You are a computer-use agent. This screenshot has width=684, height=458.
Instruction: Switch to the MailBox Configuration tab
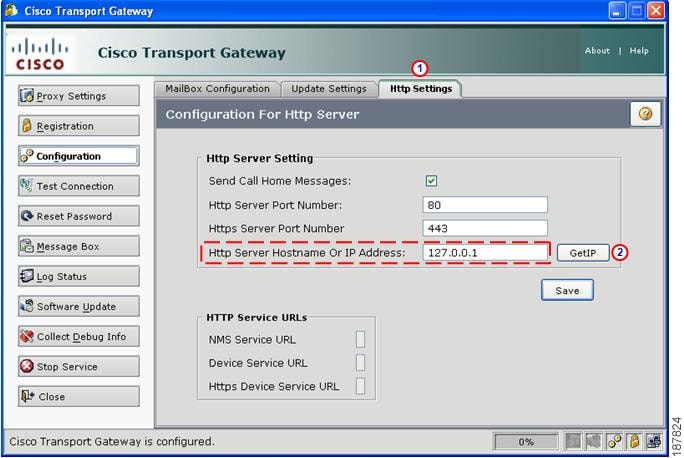tap(217, 89)
